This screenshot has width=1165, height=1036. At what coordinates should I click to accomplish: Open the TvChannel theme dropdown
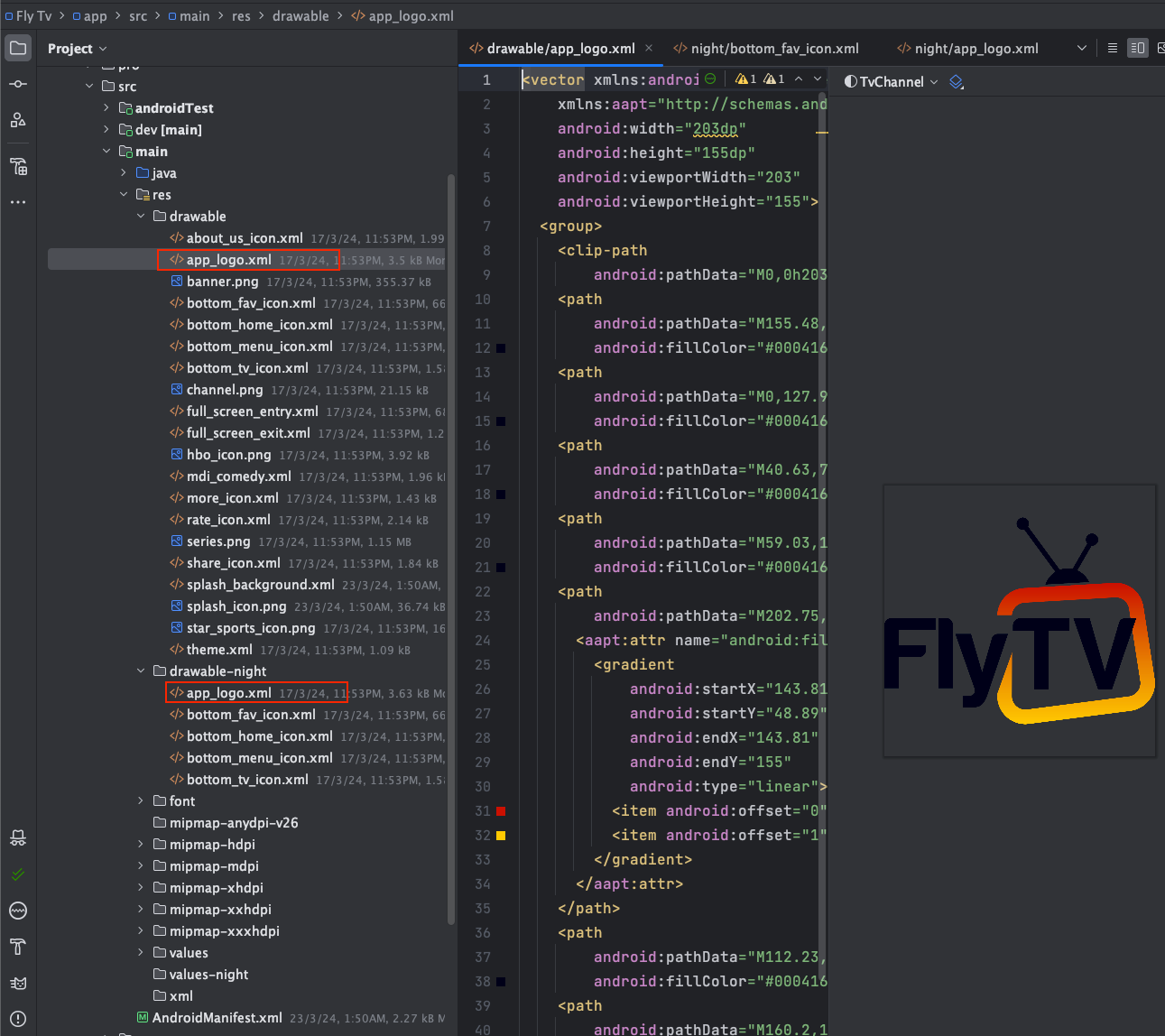click(x=891, y=82)
